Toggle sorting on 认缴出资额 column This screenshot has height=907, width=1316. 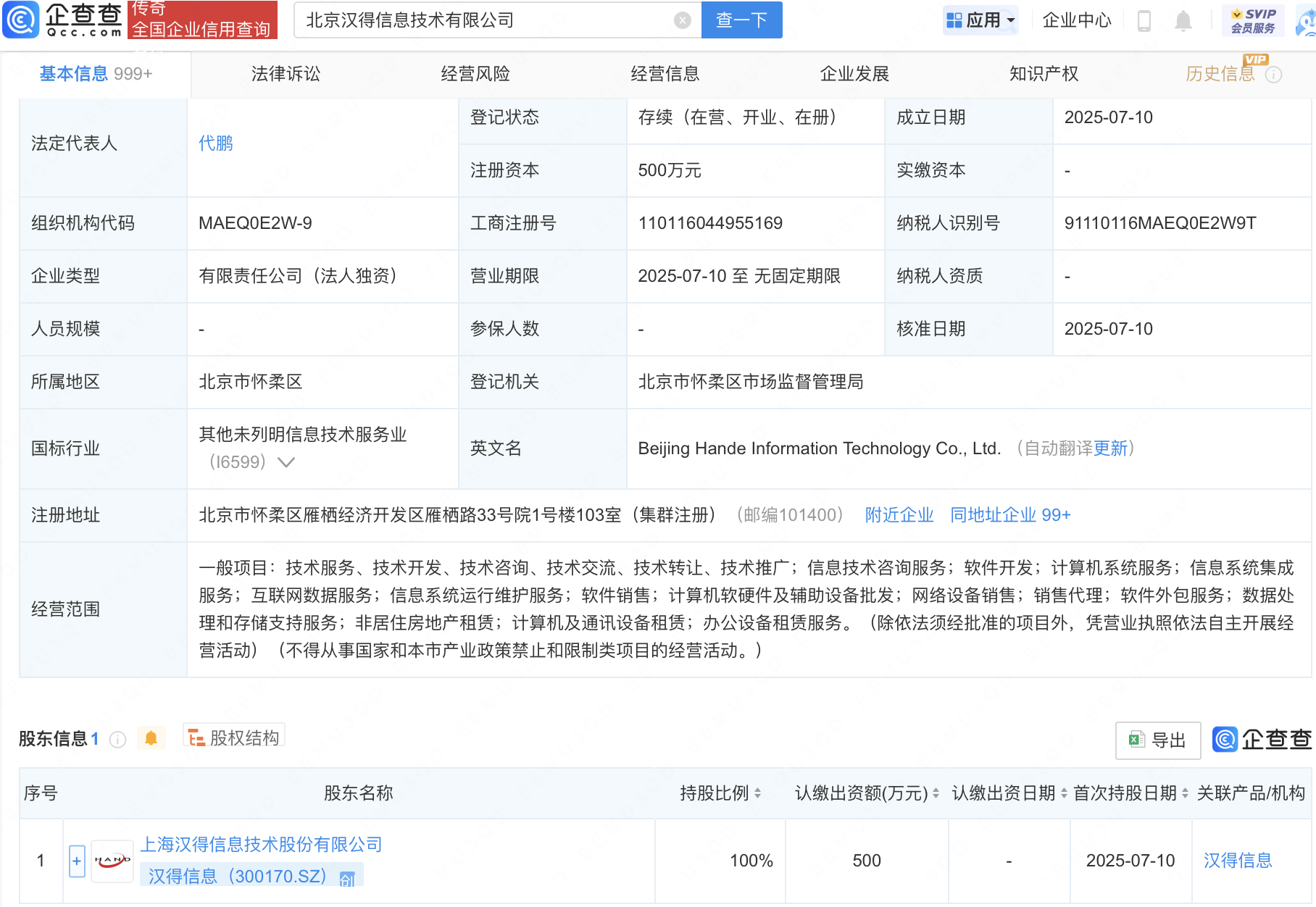(936, 793)
